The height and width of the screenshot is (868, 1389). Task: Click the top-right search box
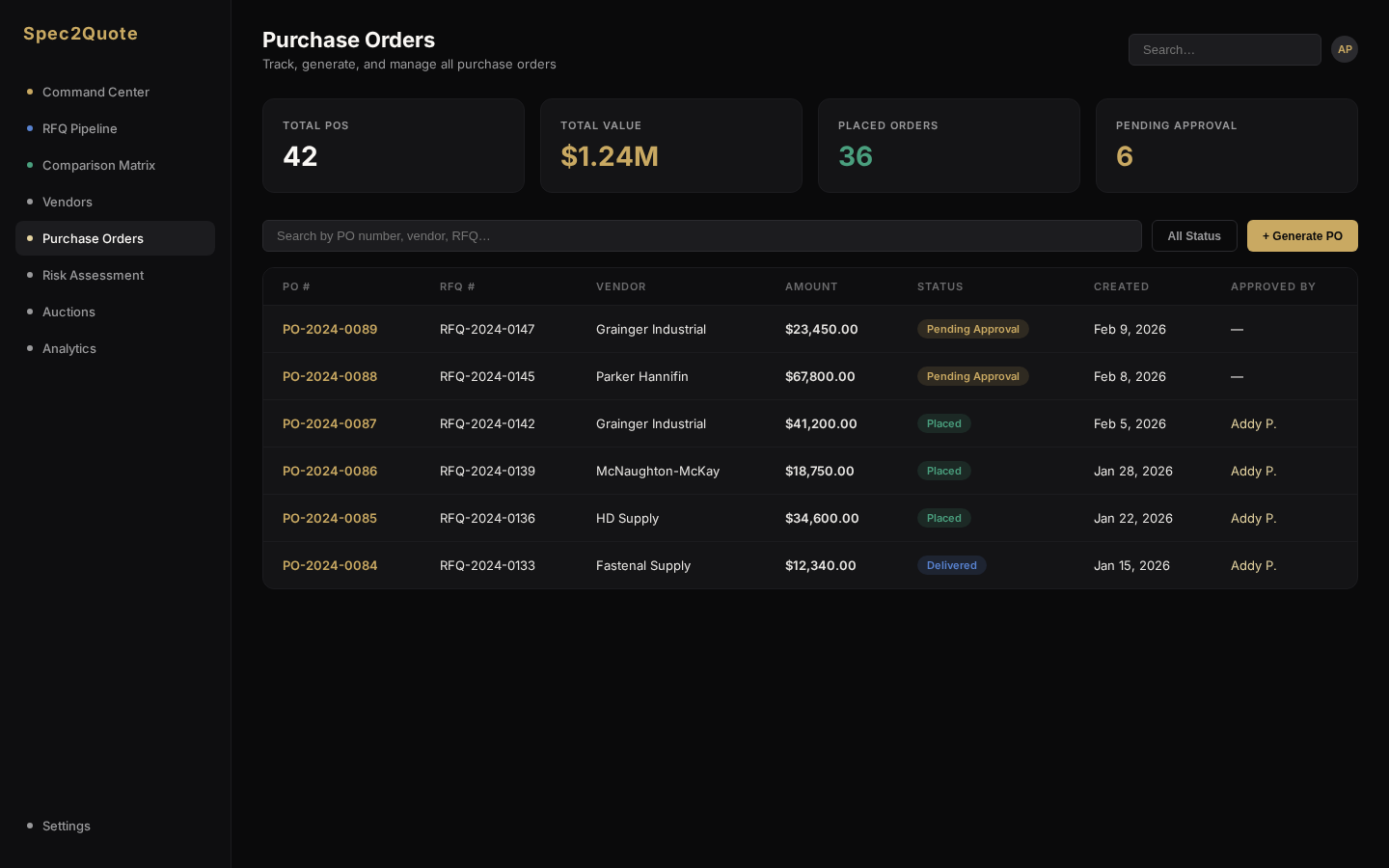(1225, 49)
